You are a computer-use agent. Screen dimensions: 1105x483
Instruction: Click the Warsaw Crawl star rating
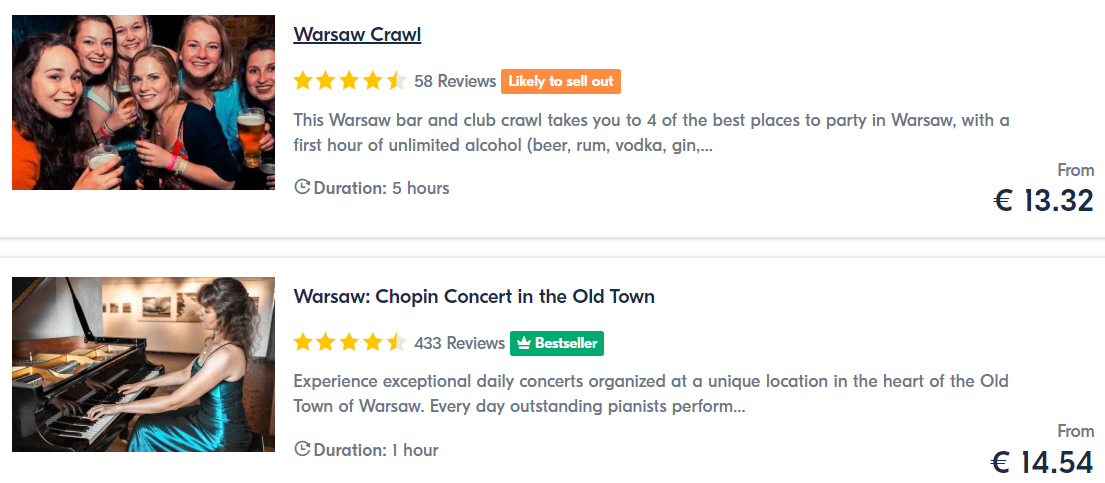[350, 81]
